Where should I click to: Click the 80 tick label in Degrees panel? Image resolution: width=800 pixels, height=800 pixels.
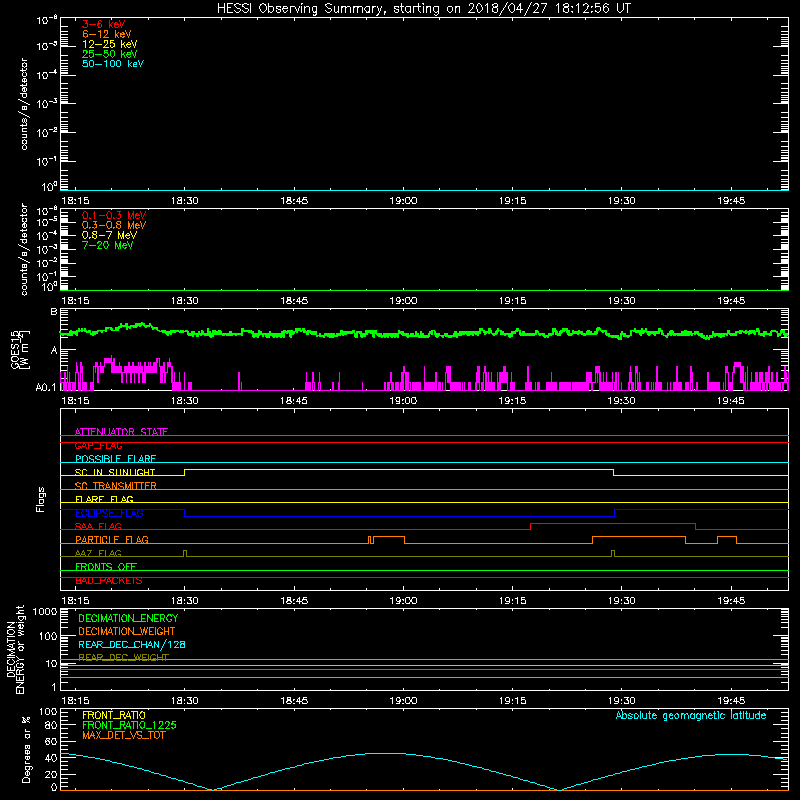pos(51,725)
